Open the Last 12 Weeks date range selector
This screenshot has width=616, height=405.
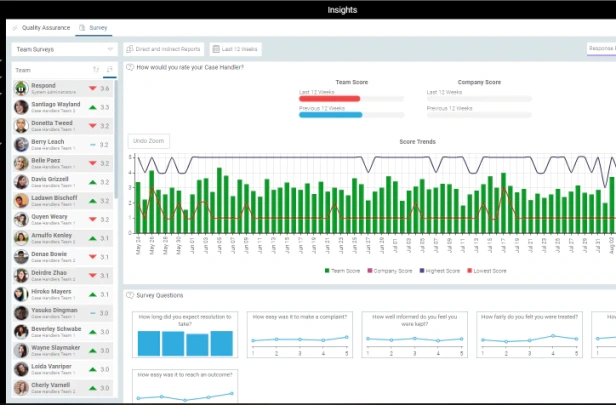(x=235, y=49)
